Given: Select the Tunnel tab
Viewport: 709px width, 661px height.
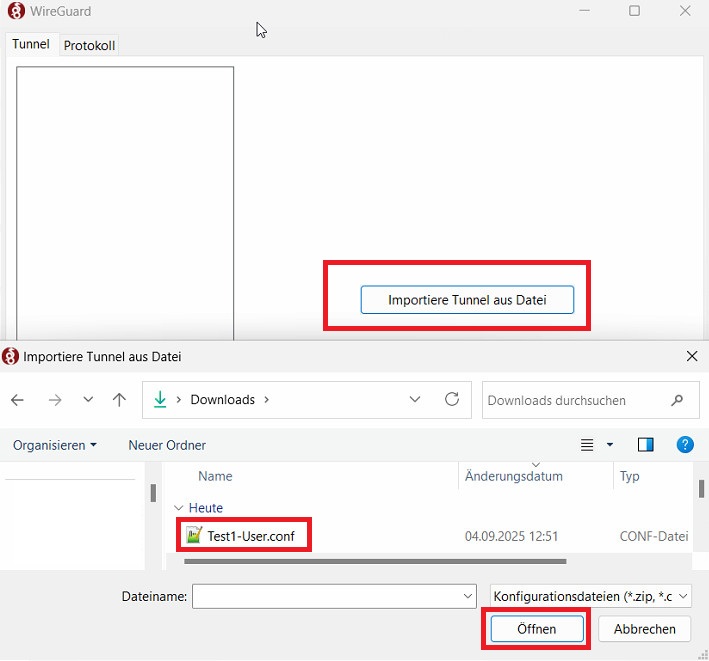Looking at the screenshot, I should (x=30, y=44).
